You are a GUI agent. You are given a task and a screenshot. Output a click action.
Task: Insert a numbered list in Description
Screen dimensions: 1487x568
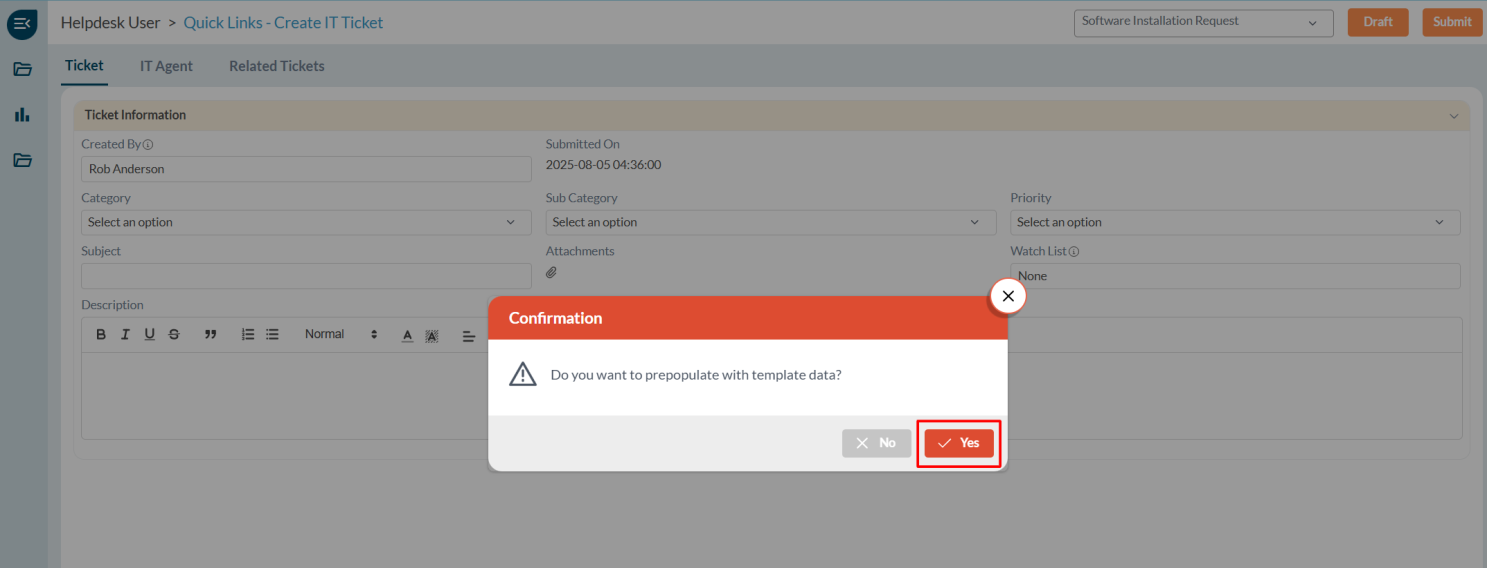[248, 335]
